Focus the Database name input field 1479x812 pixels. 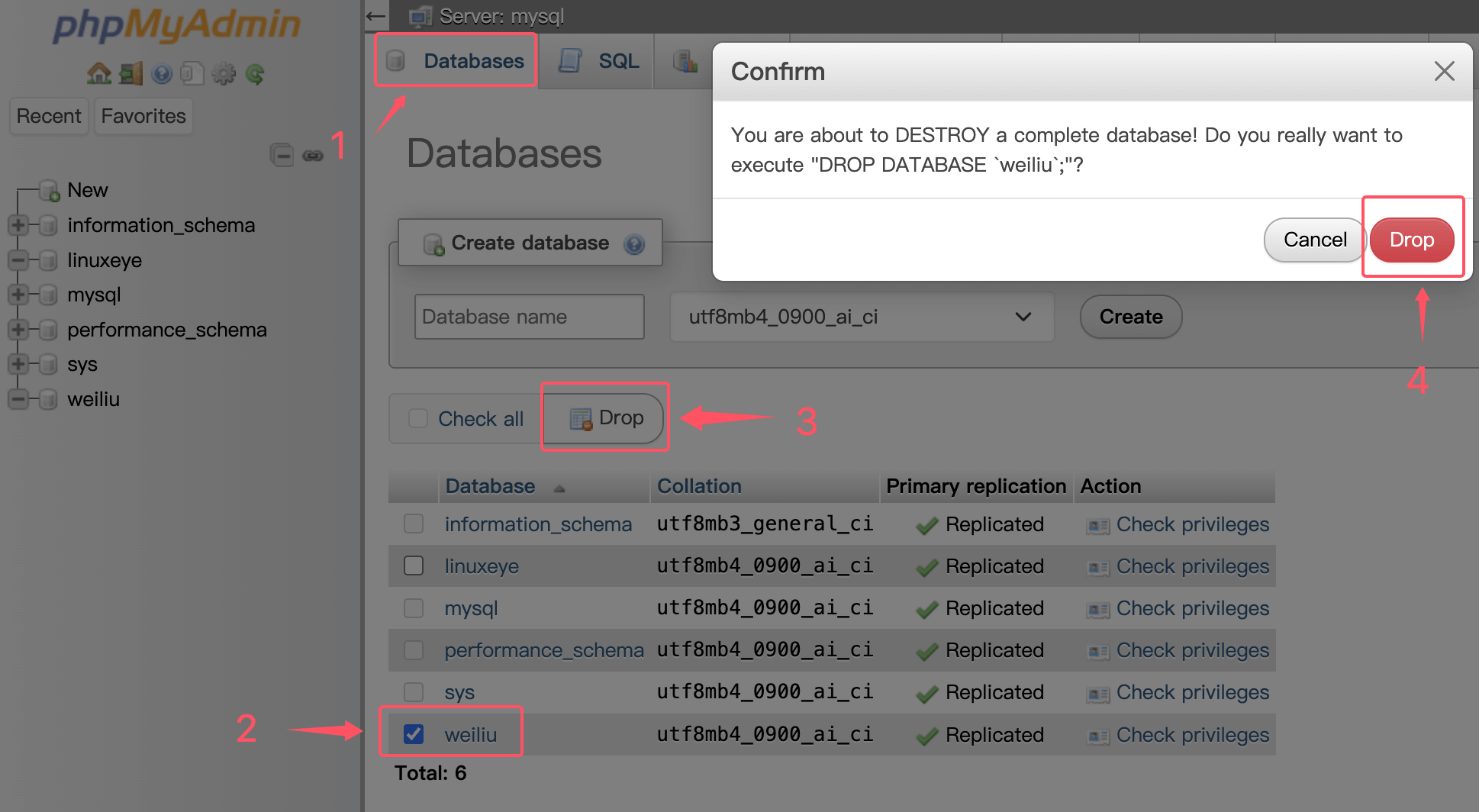530,317
